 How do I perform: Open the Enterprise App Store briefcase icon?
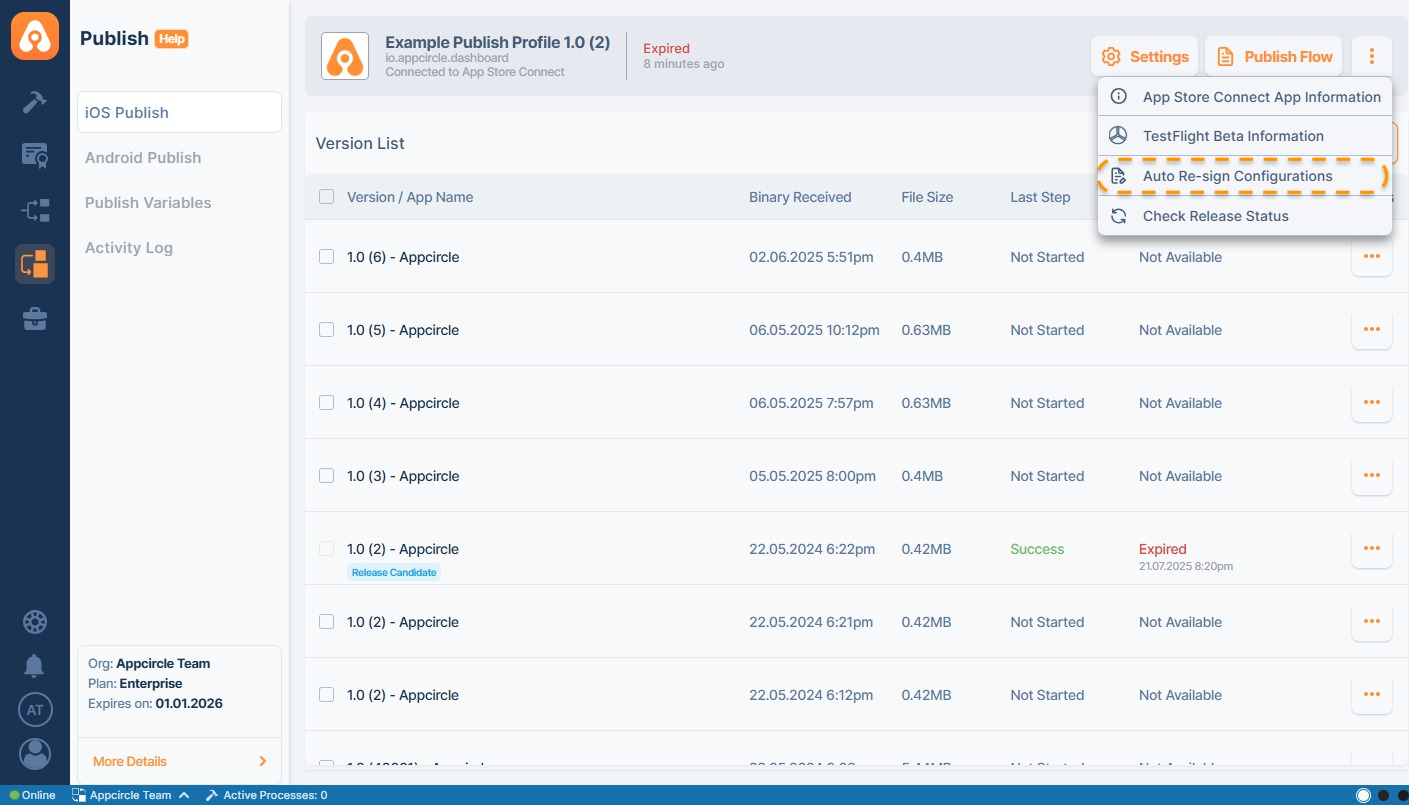click(x=35, y=319)
